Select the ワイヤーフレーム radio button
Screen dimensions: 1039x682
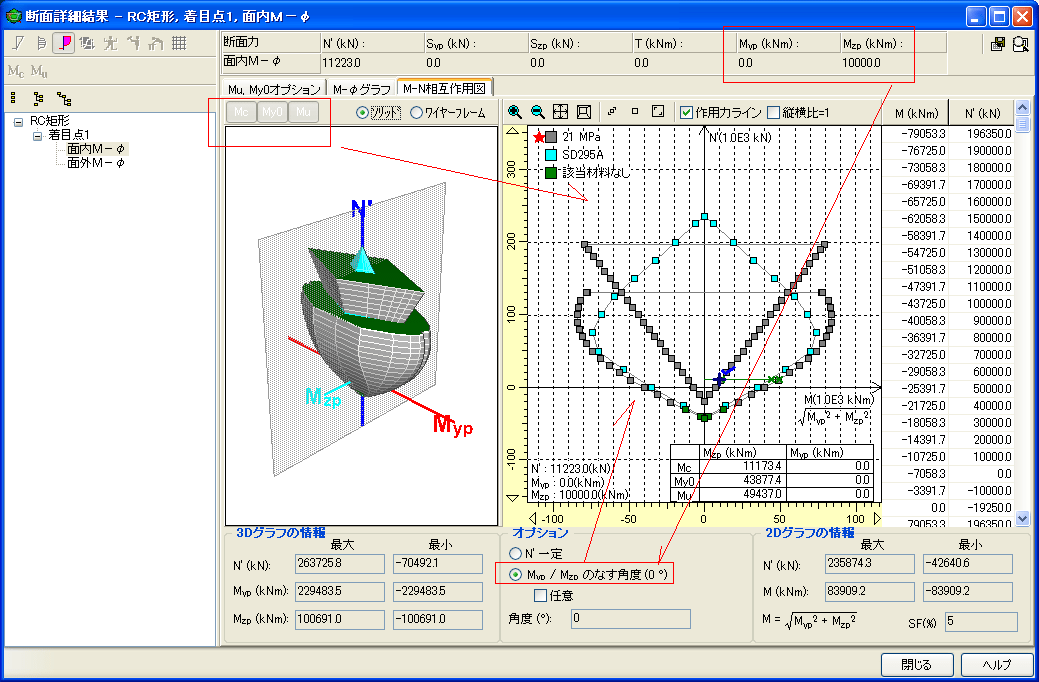(x=416, y=113)
